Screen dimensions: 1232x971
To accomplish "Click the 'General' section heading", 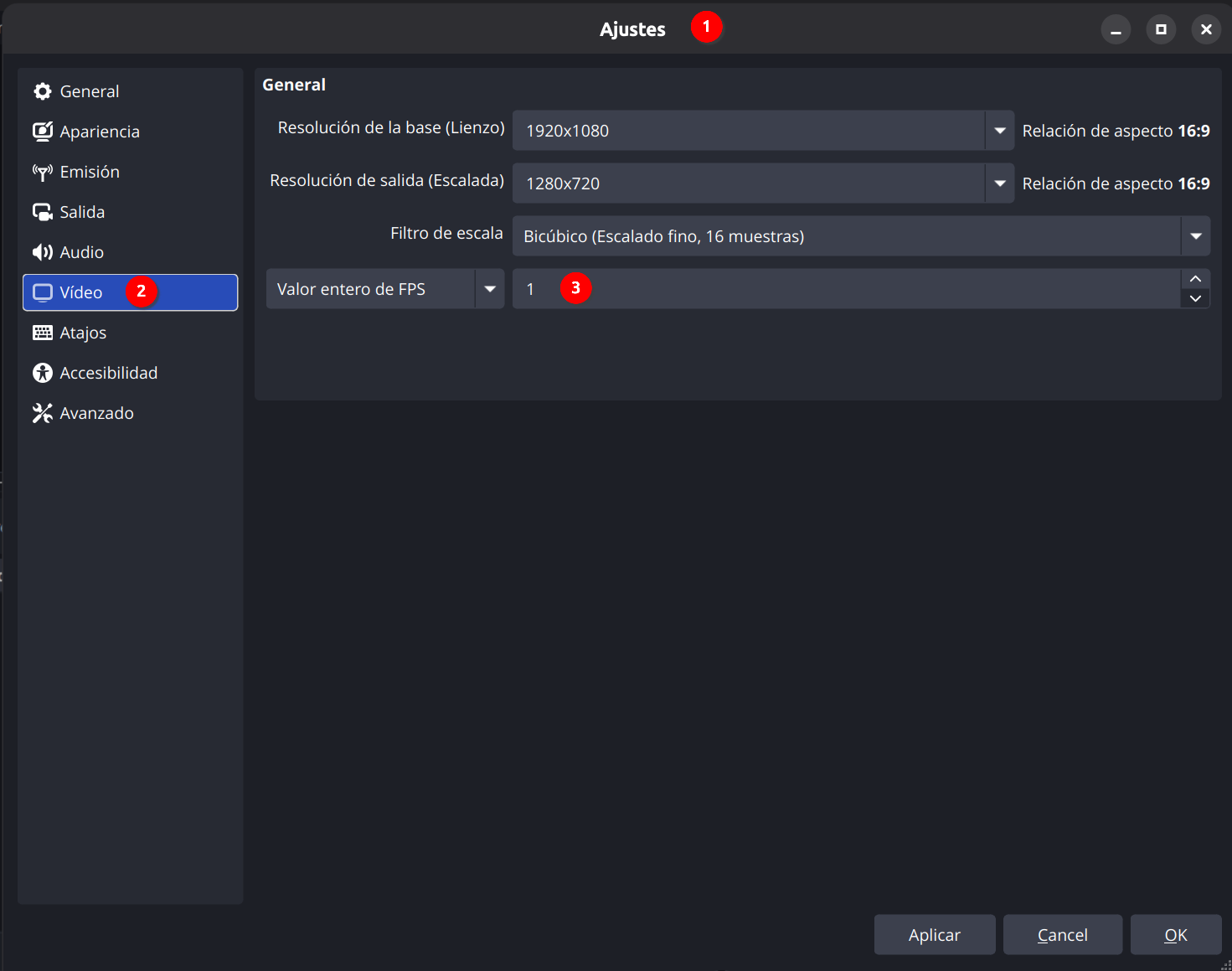I will coord(294,85).
